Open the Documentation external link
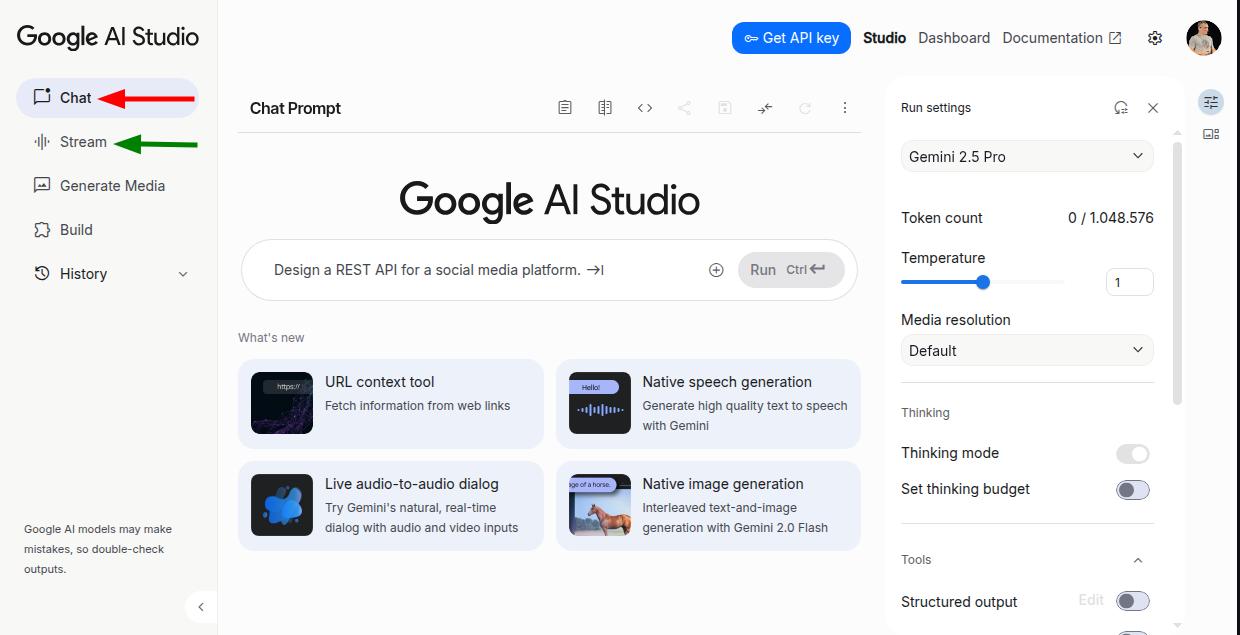1240x635 pixels. pyautogui.click(x=1062, y=38)
